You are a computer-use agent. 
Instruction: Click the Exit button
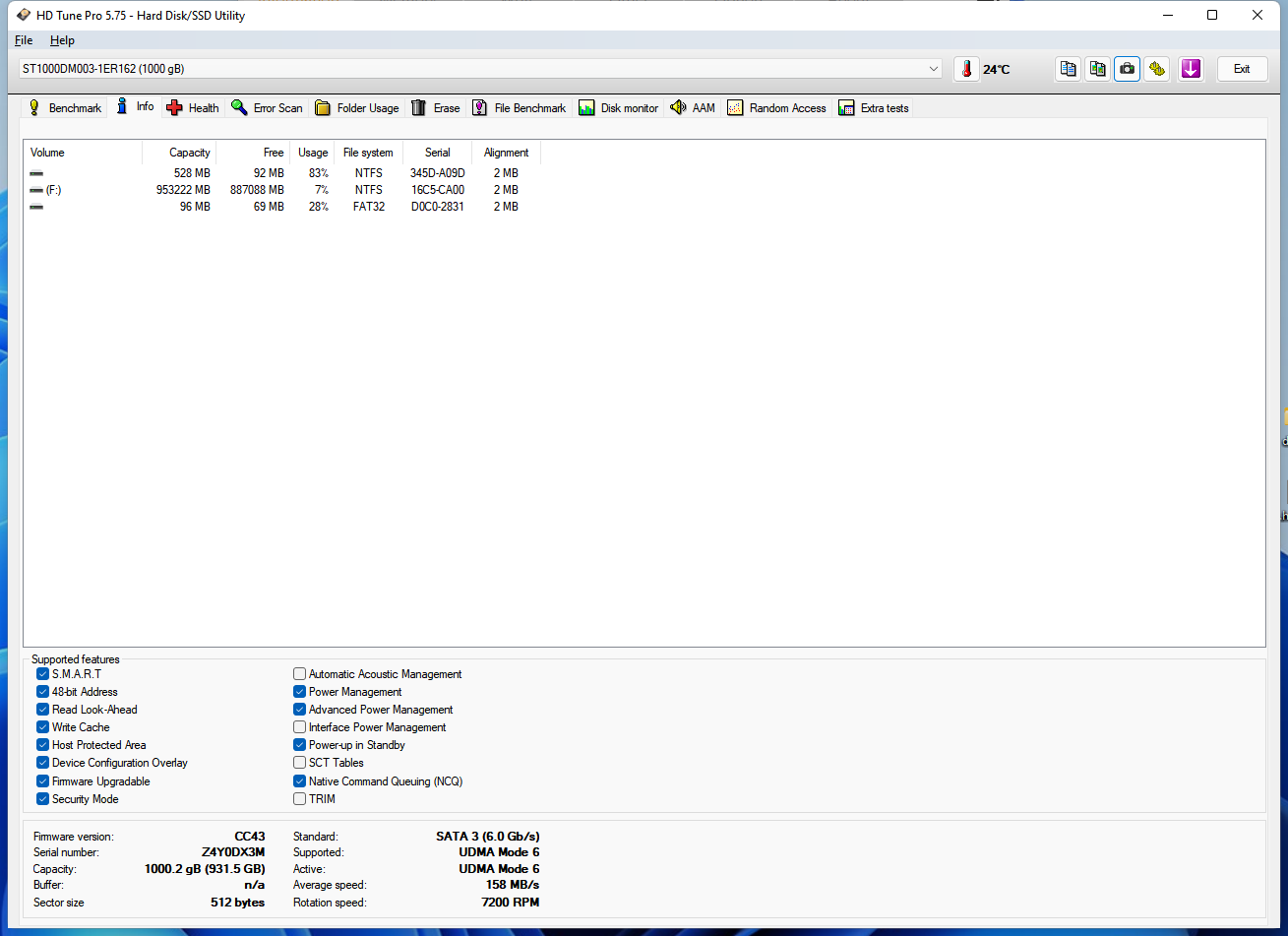tap(1242, 69)
